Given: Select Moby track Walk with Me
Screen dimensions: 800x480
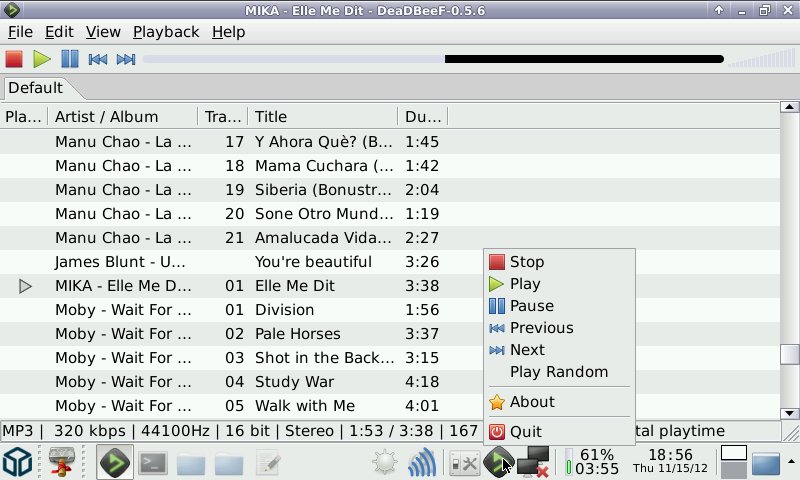Looking at the screenshot, I should 390,406.
